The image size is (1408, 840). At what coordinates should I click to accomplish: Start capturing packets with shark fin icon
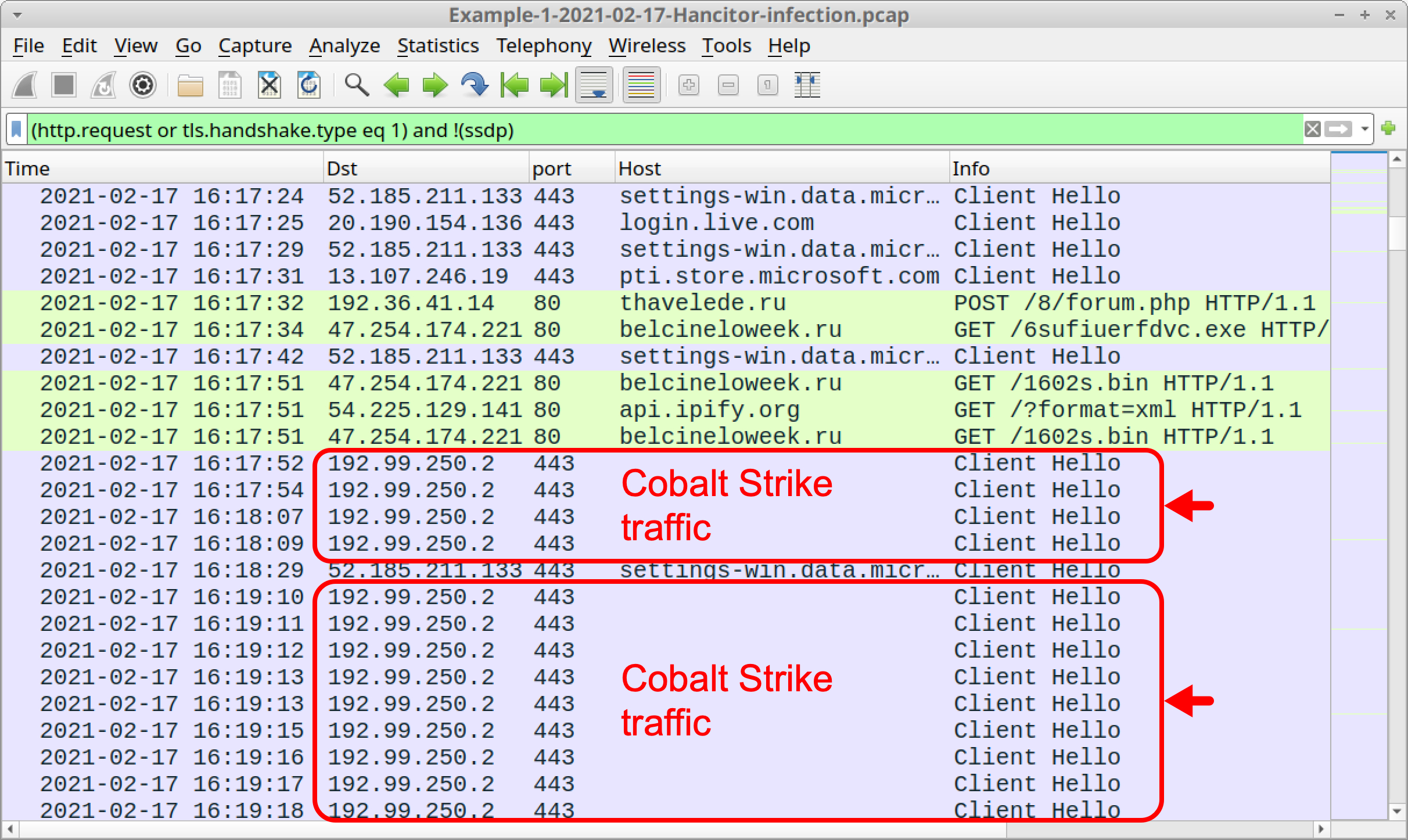click(26, 85)
